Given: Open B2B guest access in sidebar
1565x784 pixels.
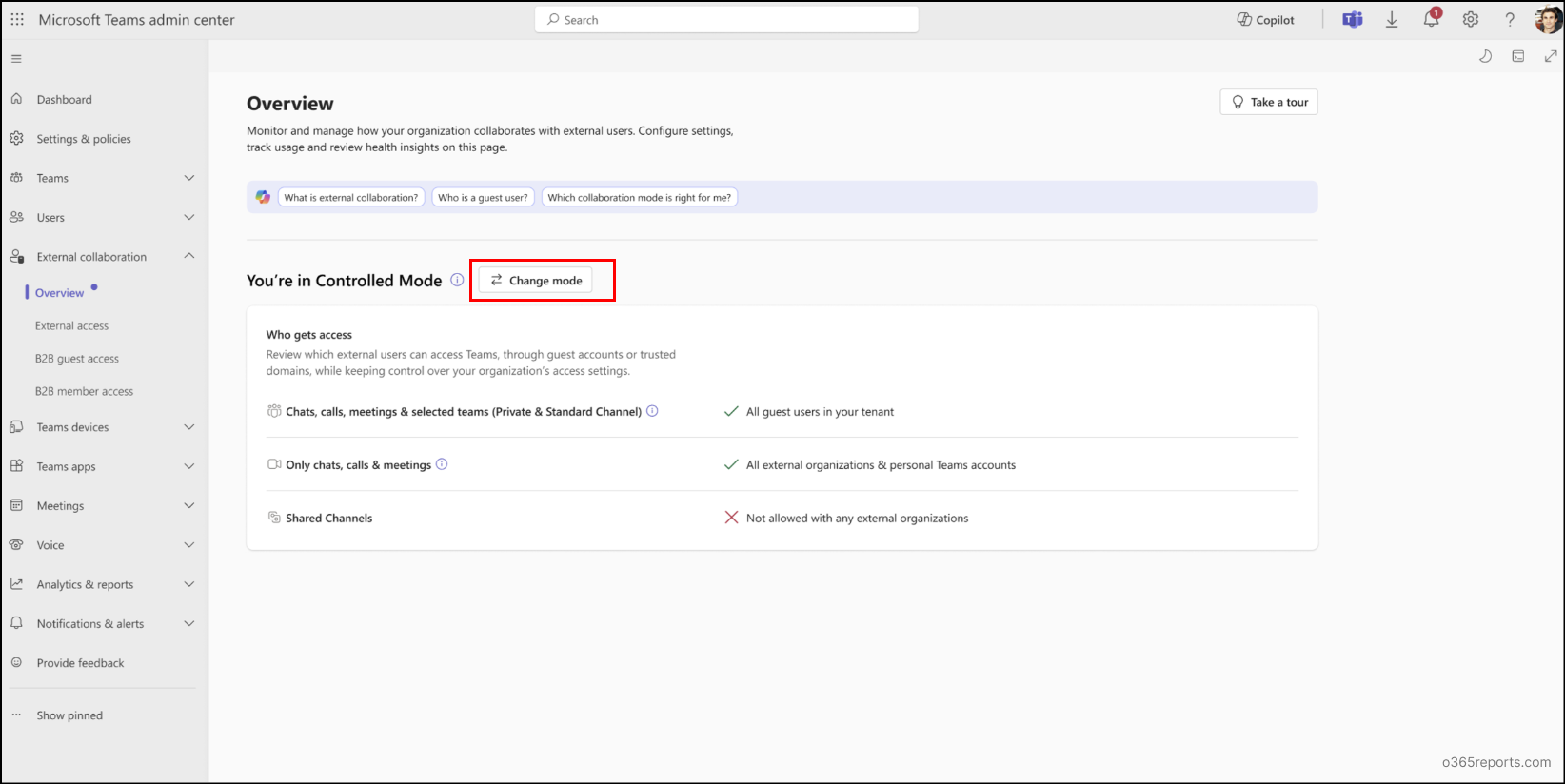Looking at the screenshot, I should click(76, 359).
